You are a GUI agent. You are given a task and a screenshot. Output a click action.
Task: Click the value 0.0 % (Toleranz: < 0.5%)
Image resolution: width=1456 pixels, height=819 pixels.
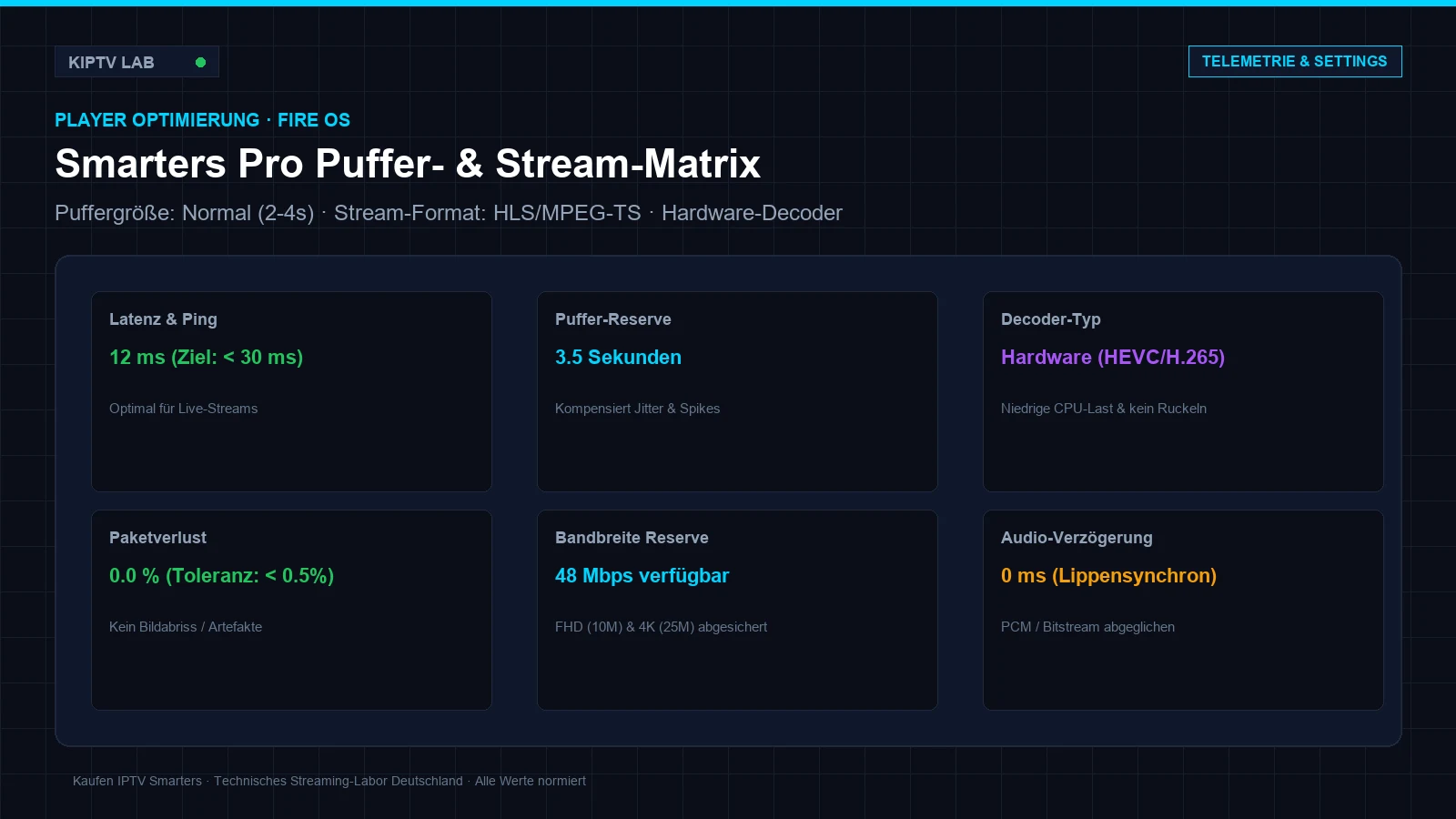[x=221, y=576]
